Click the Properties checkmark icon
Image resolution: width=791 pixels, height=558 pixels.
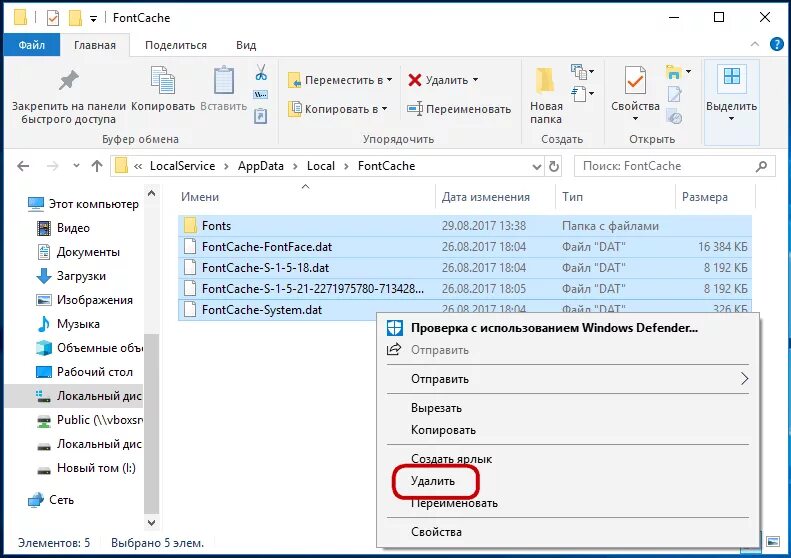(635, 80)
